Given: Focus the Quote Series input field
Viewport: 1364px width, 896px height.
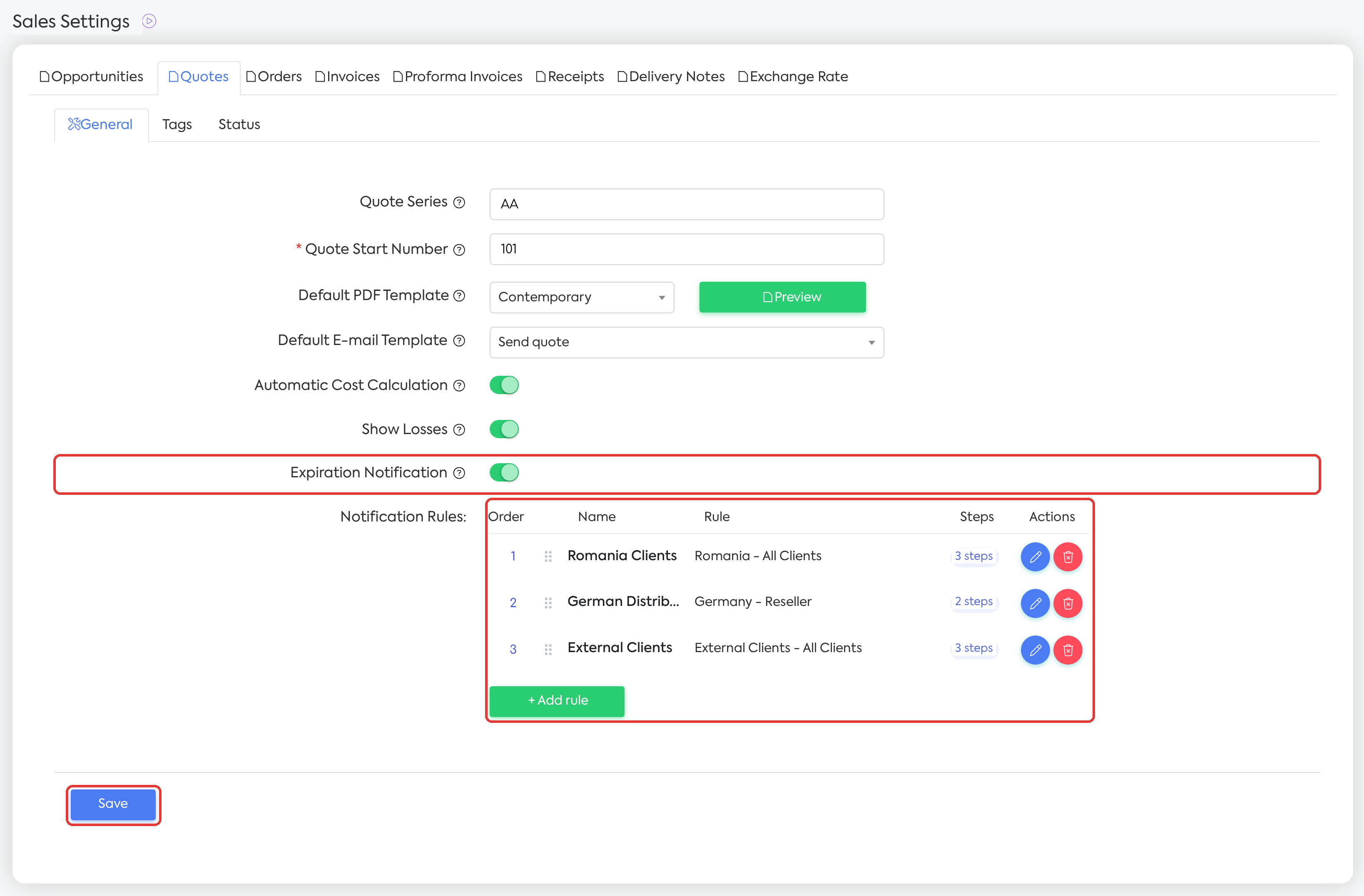Looking at the screenshot, I should [687, 204].
